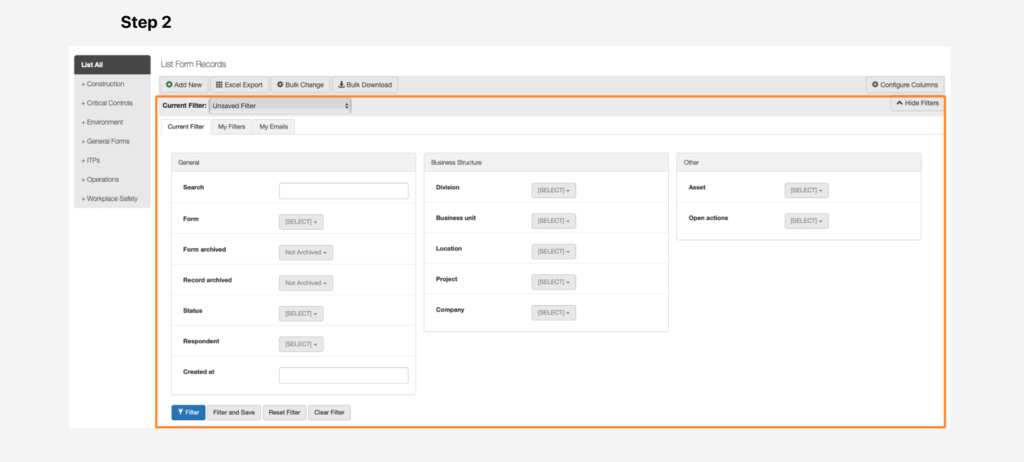Screen dimensions: 1024x462
Task: Open the Current Filter dropdown
Action: point(280,105)
